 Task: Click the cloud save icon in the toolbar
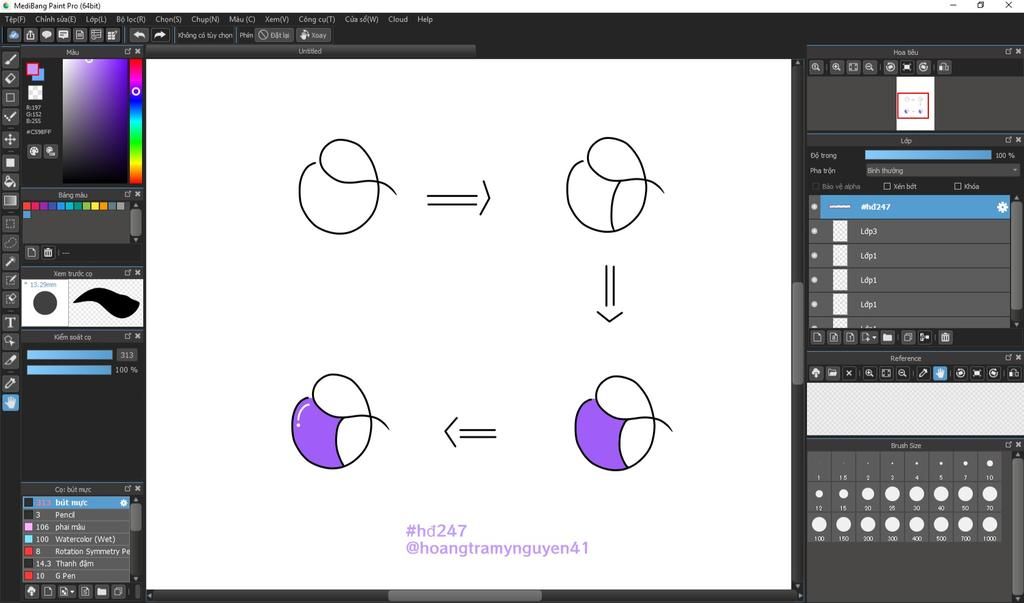pyautogui.click(x=14, y=35)
